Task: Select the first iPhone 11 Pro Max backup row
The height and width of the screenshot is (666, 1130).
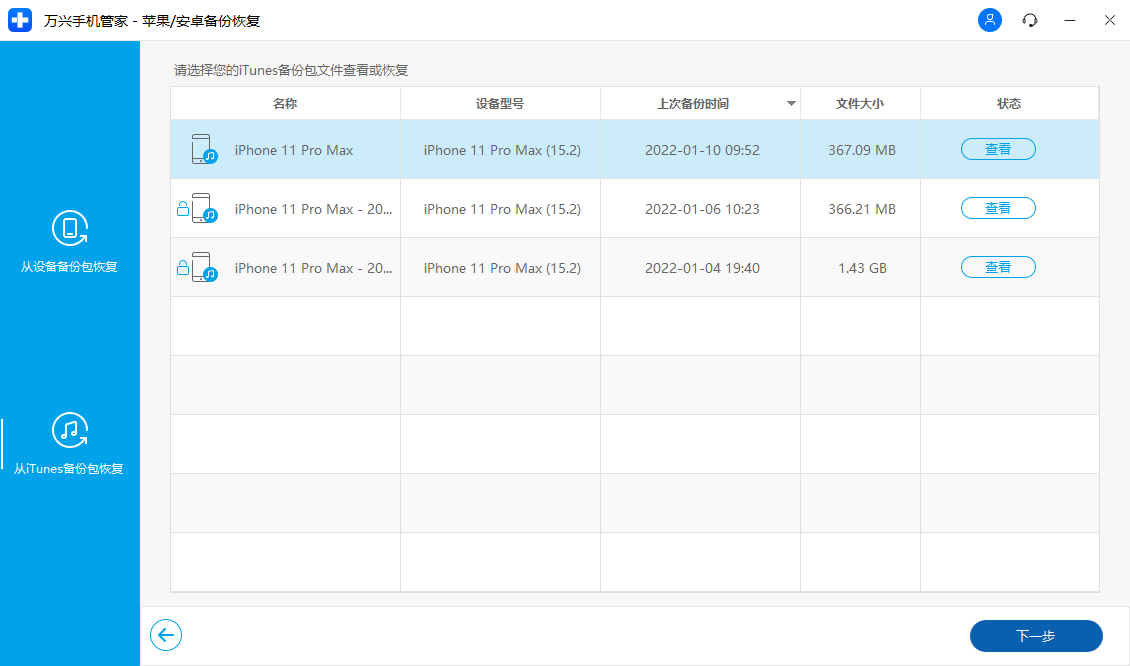Action: 500,148
